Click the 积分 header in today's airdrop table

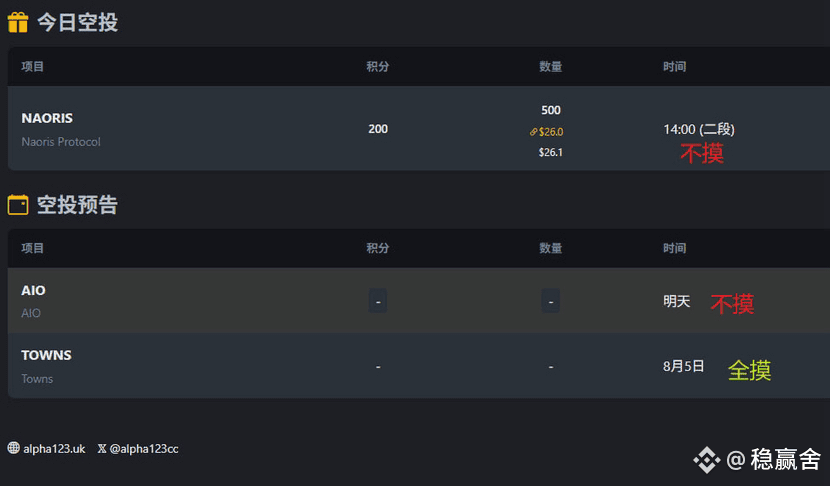pyautogui.click(x=377, y=66)
